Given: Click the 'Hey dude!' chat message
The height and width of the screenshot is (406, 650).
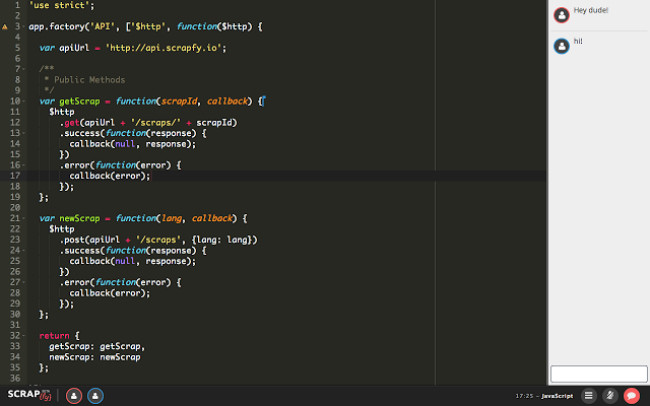Looking at the screenshot, I should [x=591, y=11].
